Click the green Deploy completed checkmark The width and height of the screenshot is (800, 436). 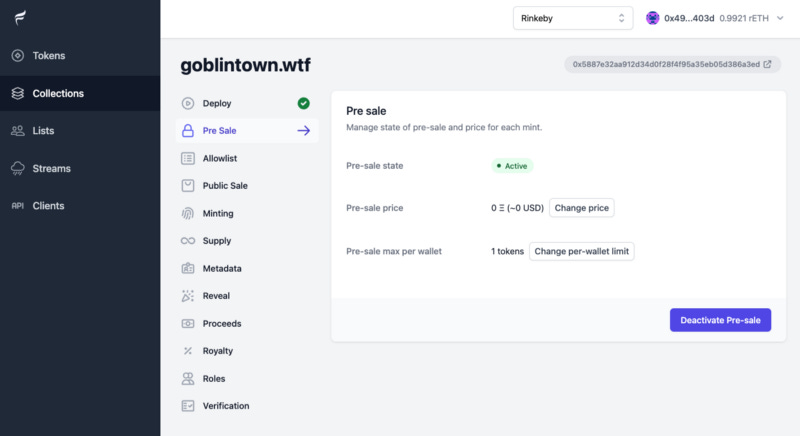click(304, 103)
